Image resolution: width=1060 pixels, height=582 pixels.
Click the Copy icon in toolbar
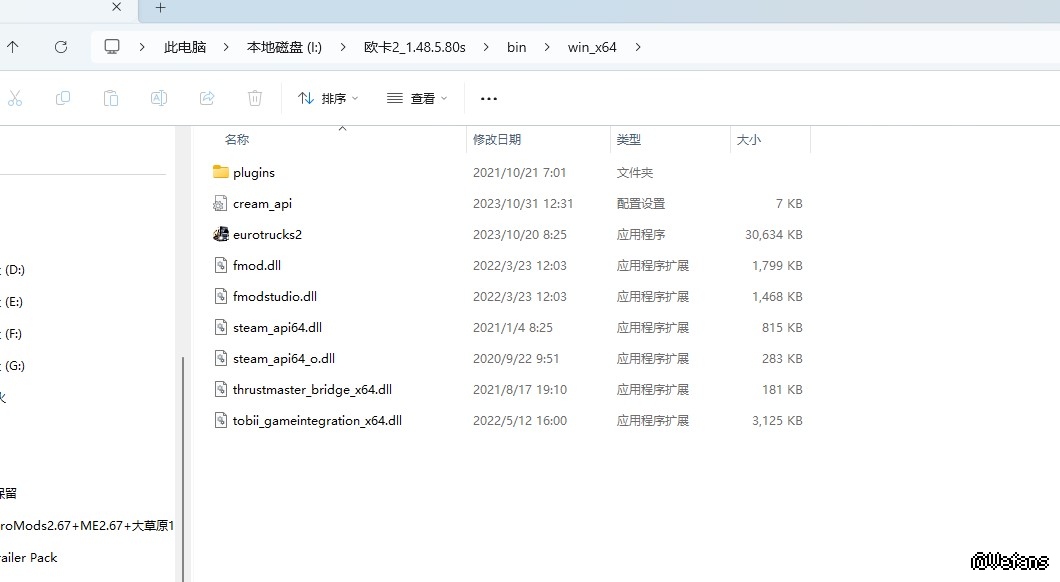pyautogui.click(x=63, y=98)
